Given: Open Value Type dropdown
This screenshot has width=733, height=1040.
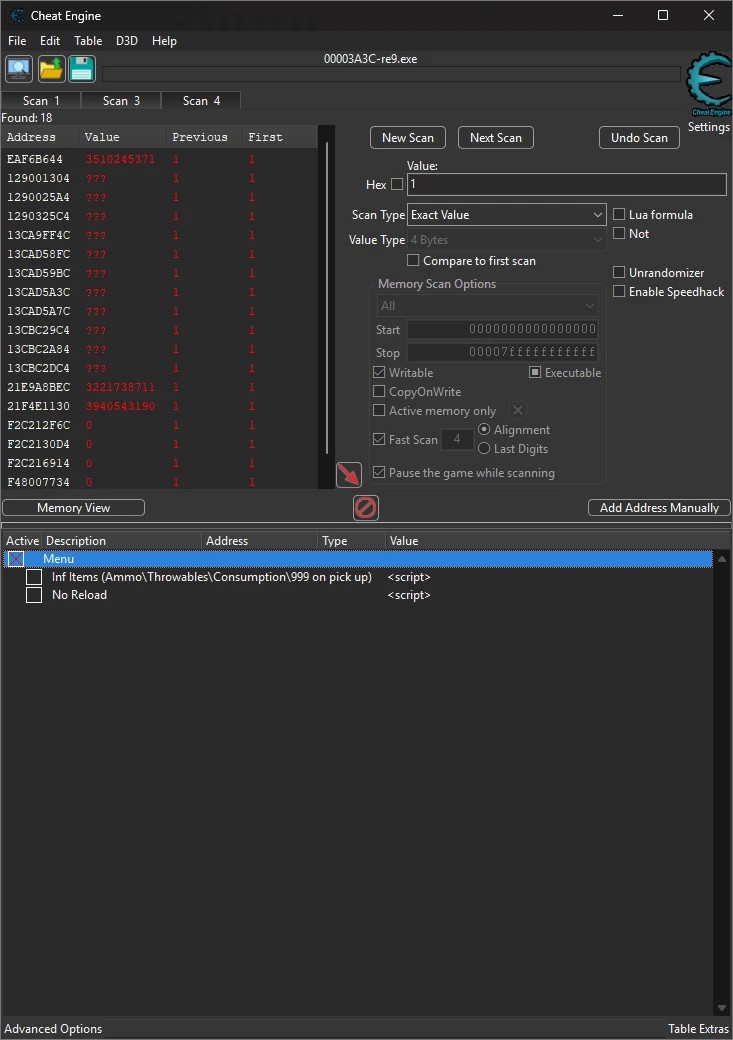Looking at the screenshot, I should pyautogui.click(x=506, y=240).
